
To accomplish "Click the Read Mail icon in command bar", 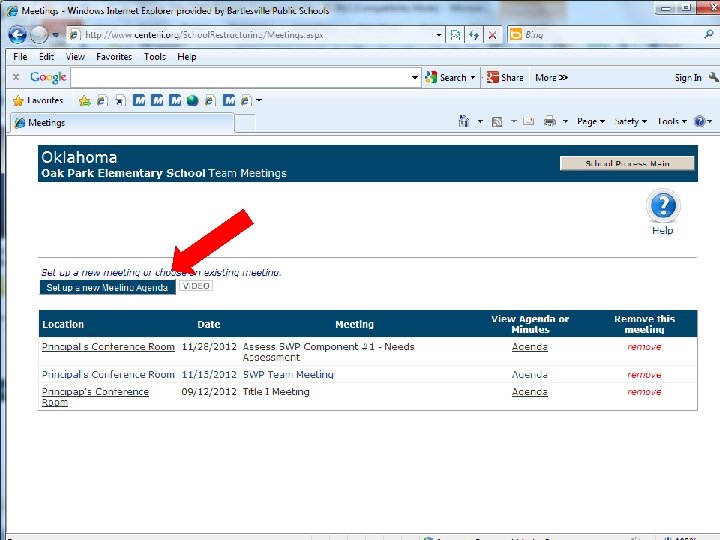I will pos(529,122).
